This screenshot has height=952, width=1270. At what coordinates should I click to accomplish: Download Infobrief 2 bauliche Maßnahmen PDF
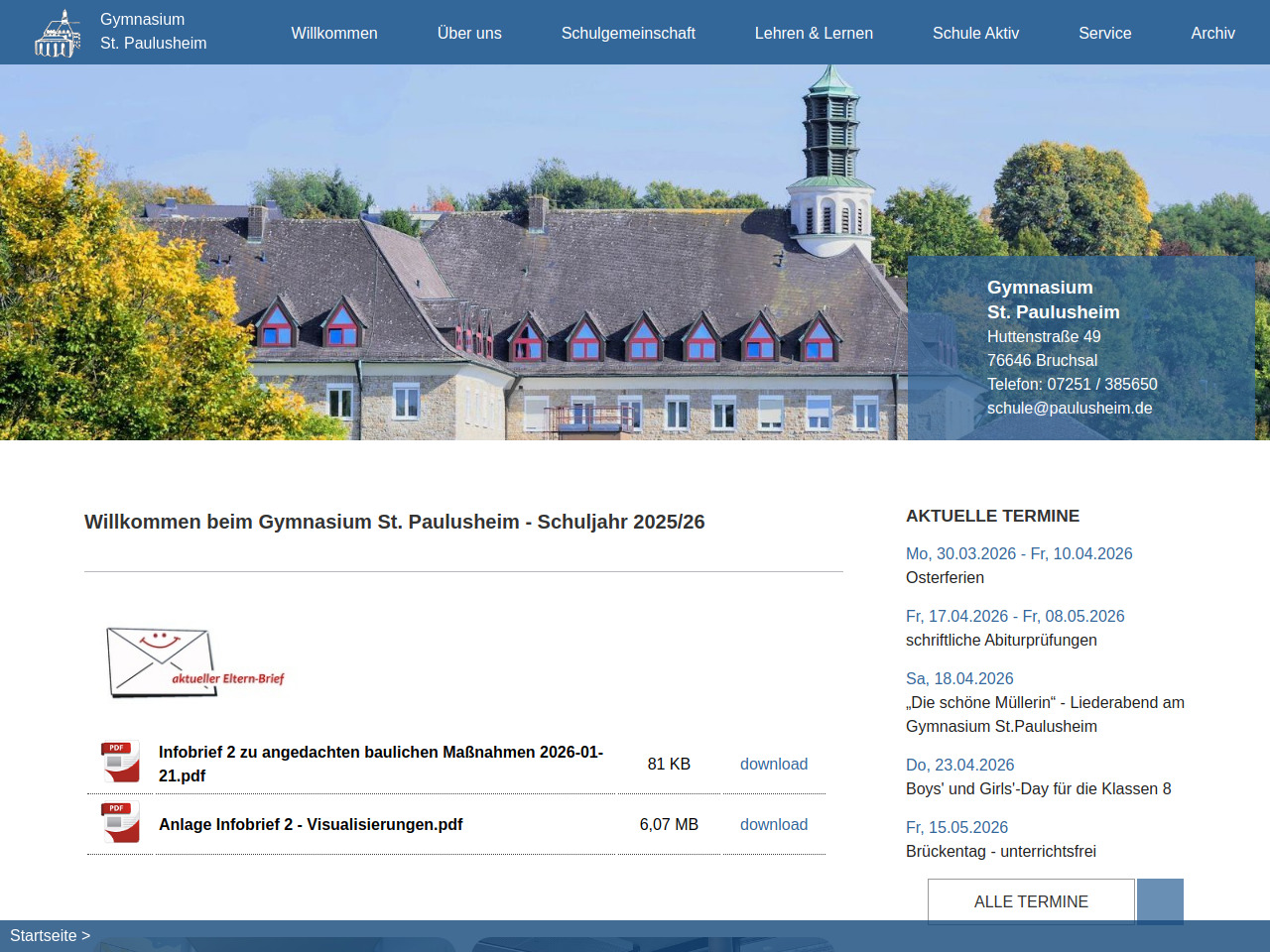click(x=773, y=764)
